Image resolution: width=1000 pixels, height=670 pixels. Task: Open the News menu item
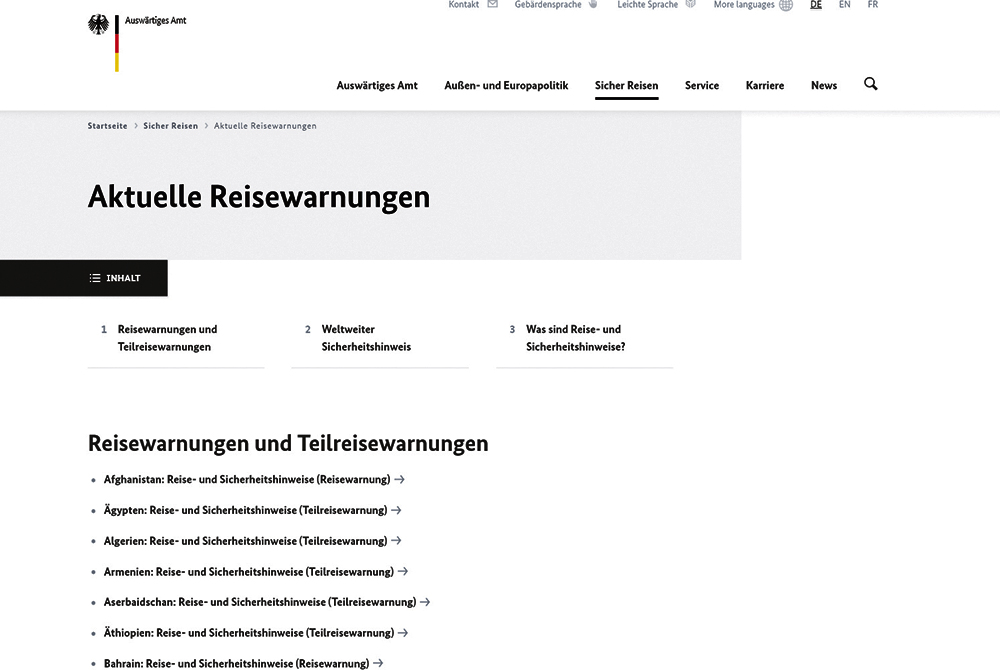(x=824, y=86)
